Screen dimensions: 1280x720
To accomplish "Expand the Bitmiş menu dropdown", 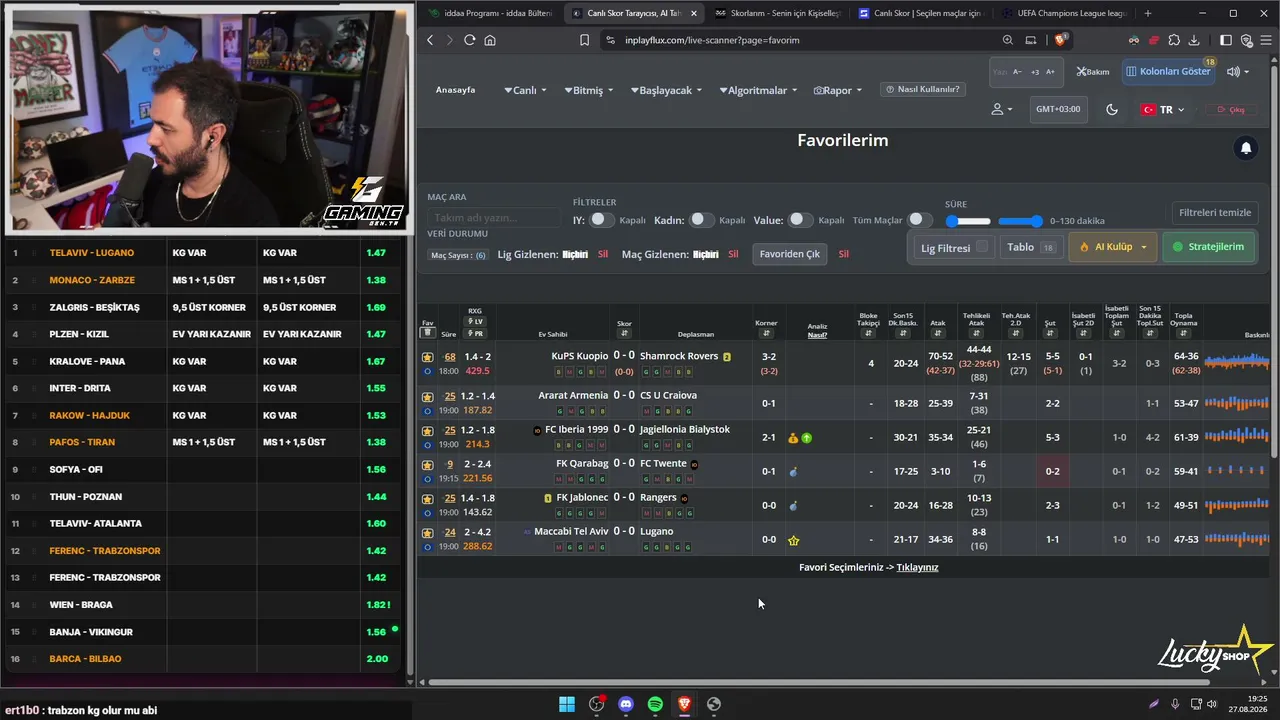I will (590, 90).
